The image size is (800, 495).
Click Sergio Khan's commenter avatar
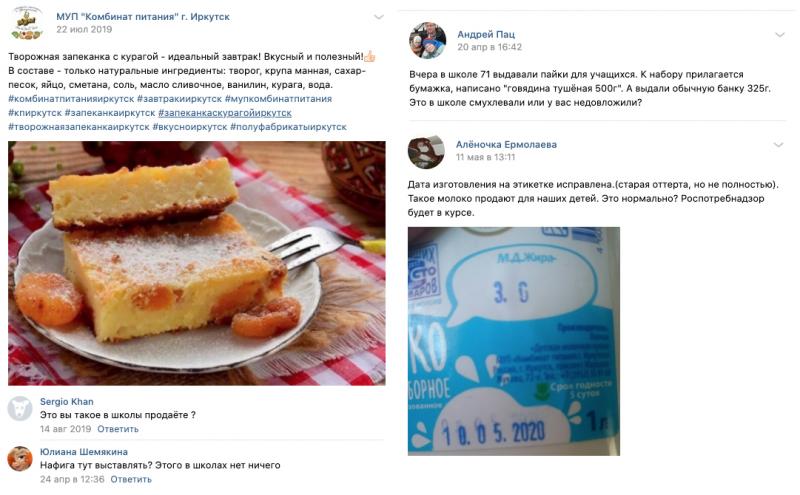coord(20,409)
